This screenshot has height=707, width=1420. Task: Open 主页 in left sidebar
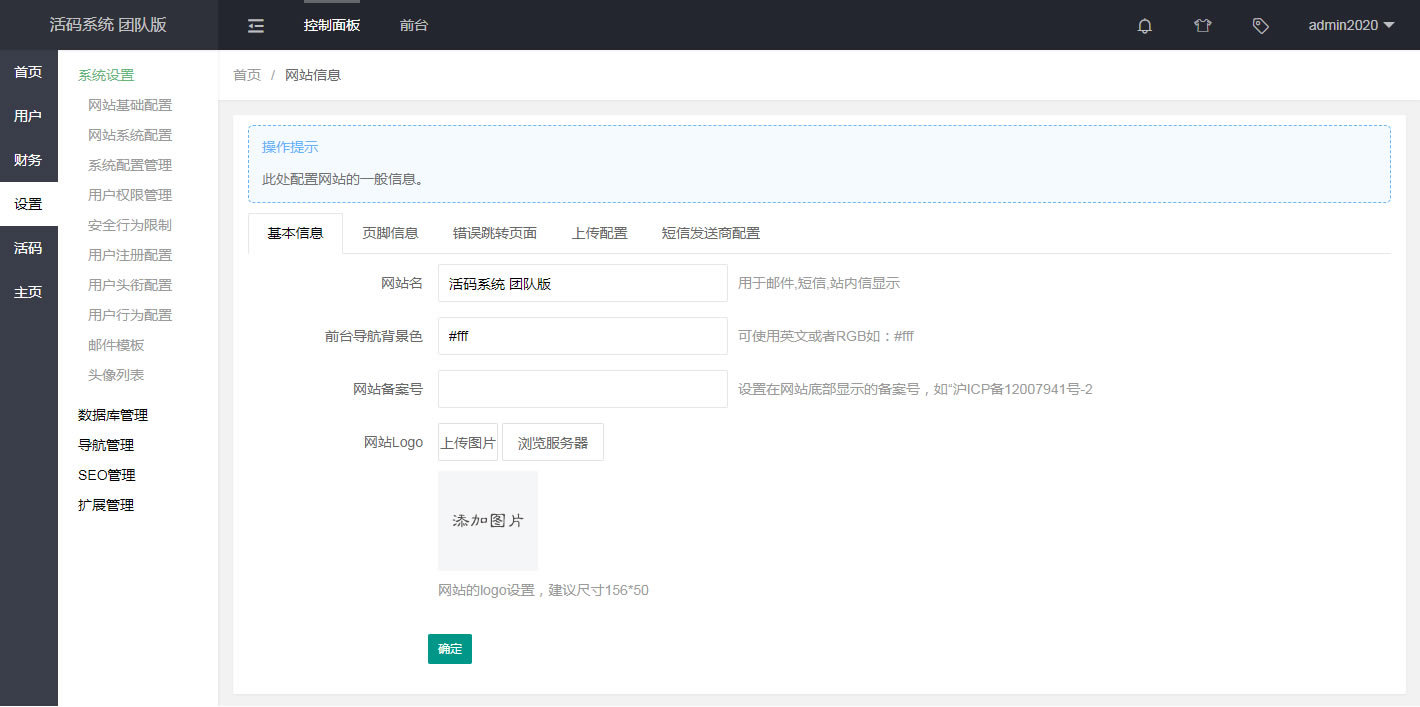click(28, 292)
